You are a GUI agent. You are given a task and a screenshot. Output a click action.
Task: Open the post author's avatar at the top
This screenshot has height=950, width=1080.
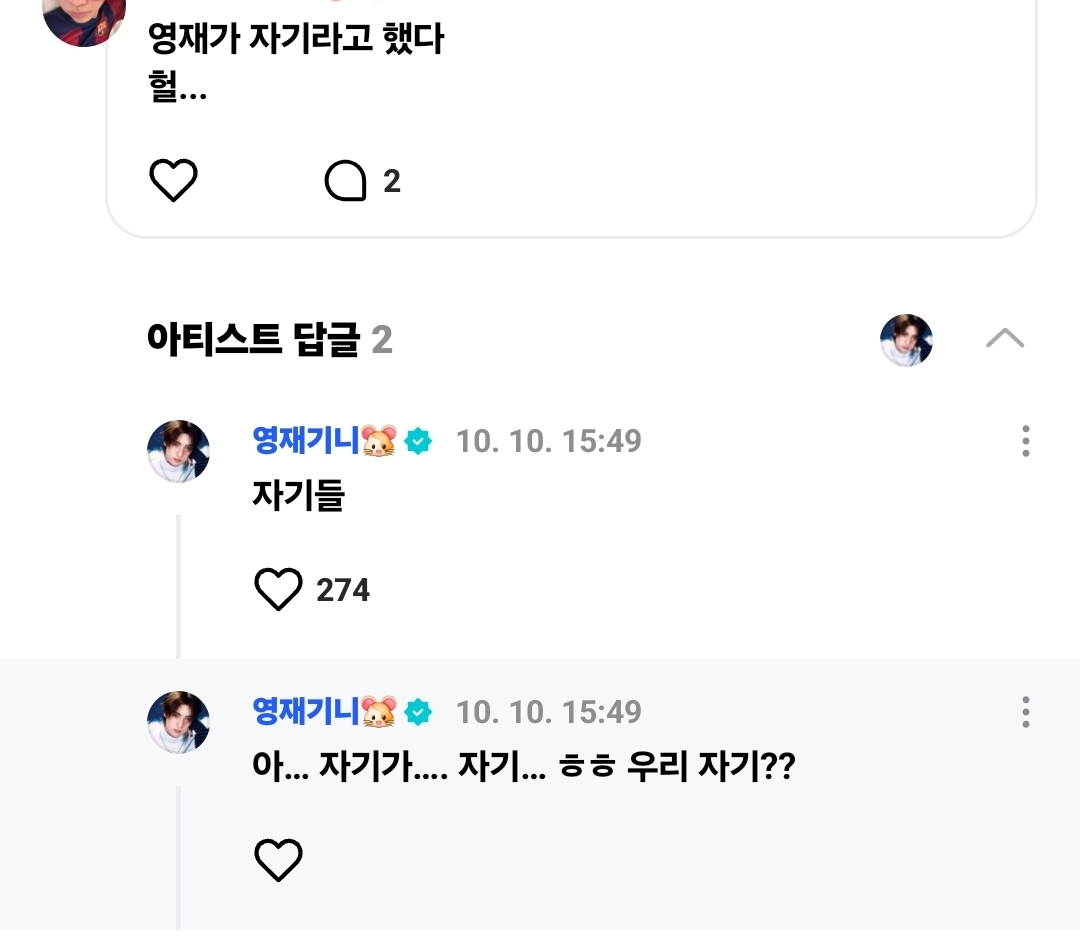[x=85, y=20]
